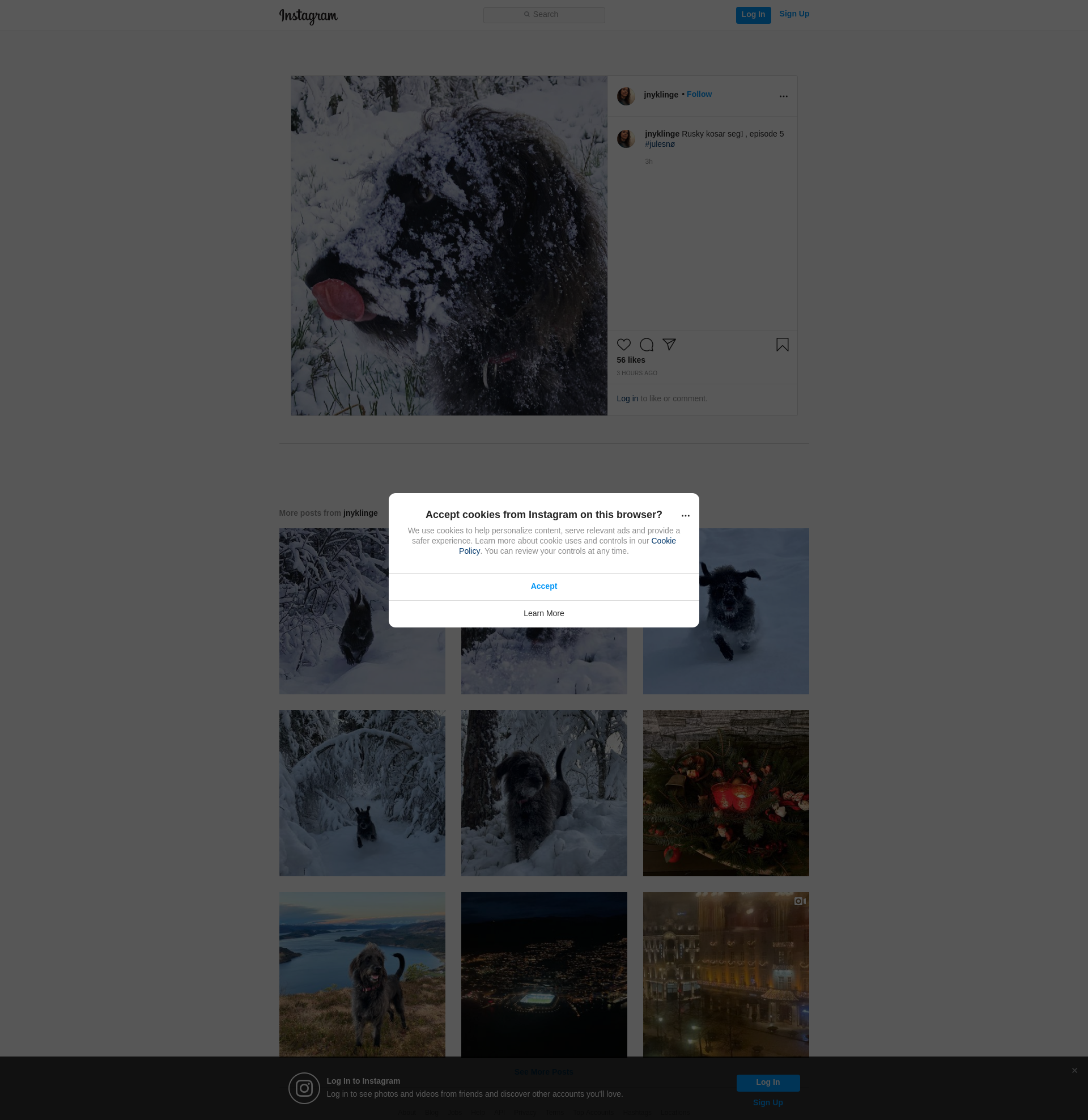Open thumbnail of dog leaping in snow
Screen dimensions: 1088x1120
point(726,612)
